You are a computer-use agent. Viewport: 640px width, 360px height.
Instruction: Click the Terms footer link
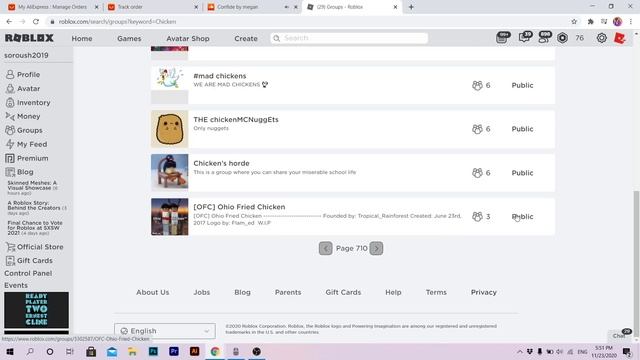436,292
